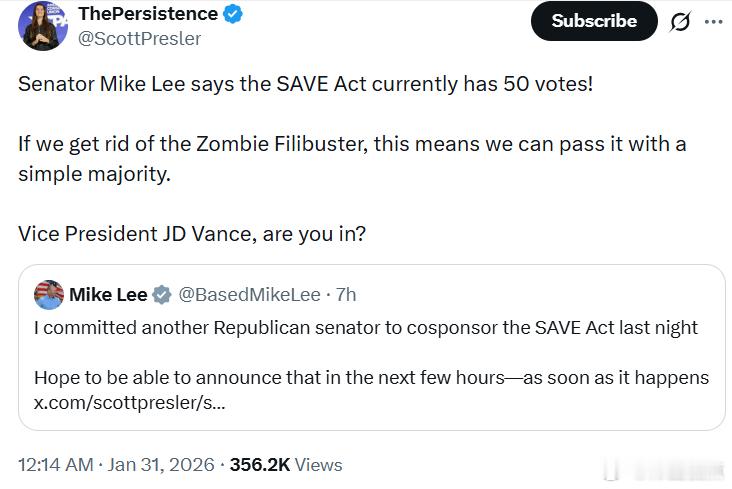Open ThePersistence's profile avatar

(43, 26)
